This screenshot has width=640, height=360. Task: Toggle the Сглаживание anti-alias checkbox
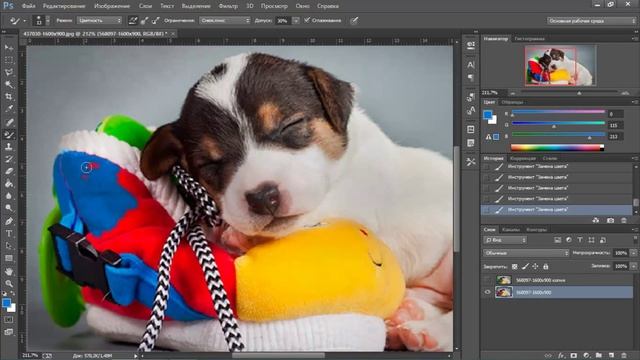click(x=307, y=20)
